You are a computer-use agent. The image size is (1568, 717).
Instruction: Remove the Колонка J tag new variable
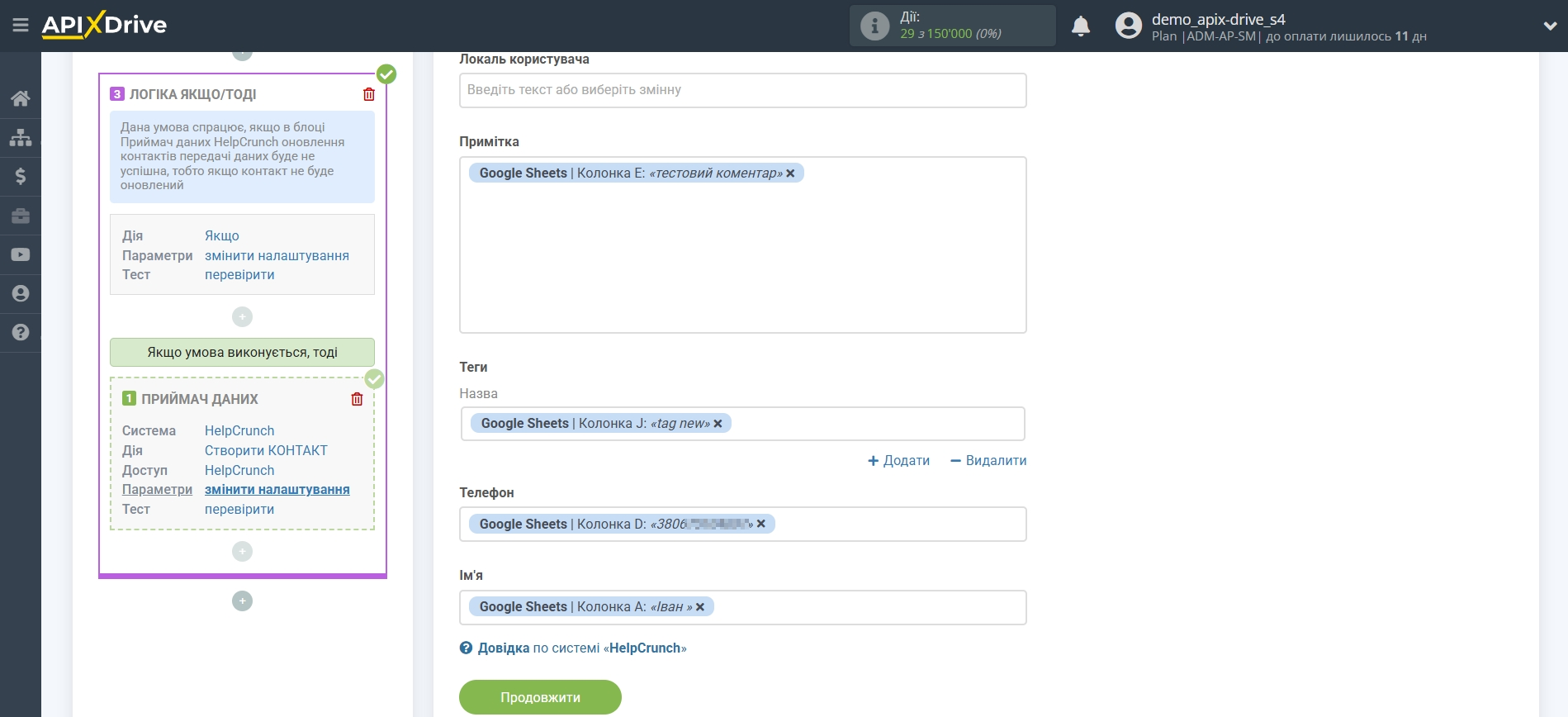[x=718, y=424]
